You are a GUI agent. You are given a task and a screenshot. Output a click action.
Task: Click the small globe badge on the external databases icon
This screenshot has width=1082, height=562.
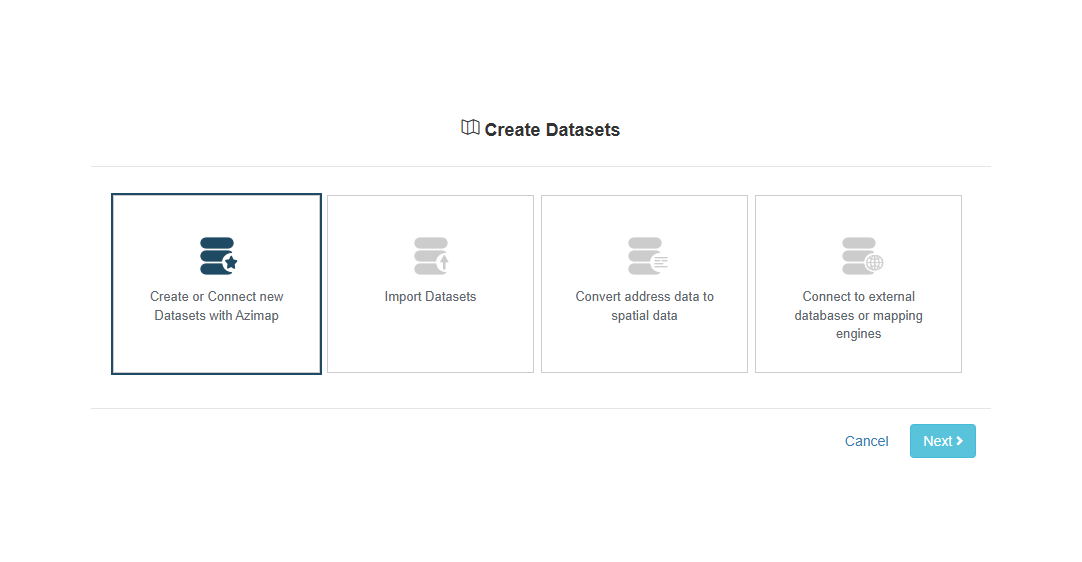874,263
